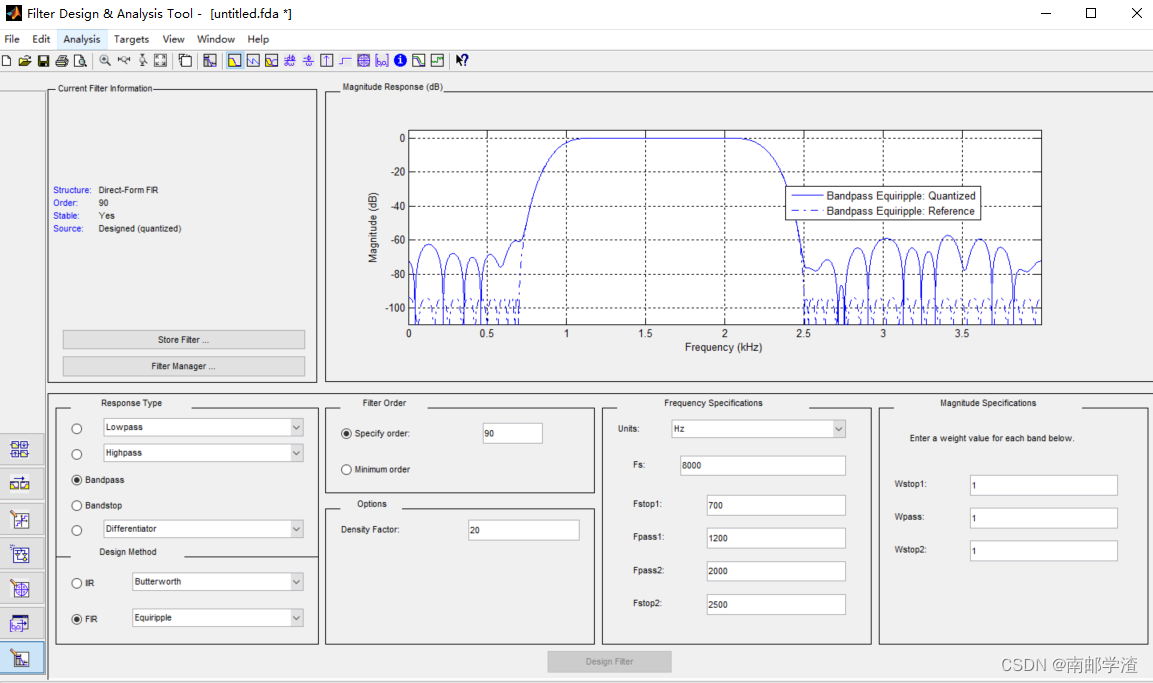Show Group Delay Response icon
This screenshot has height=683, width=1153.
click(290, 60)
